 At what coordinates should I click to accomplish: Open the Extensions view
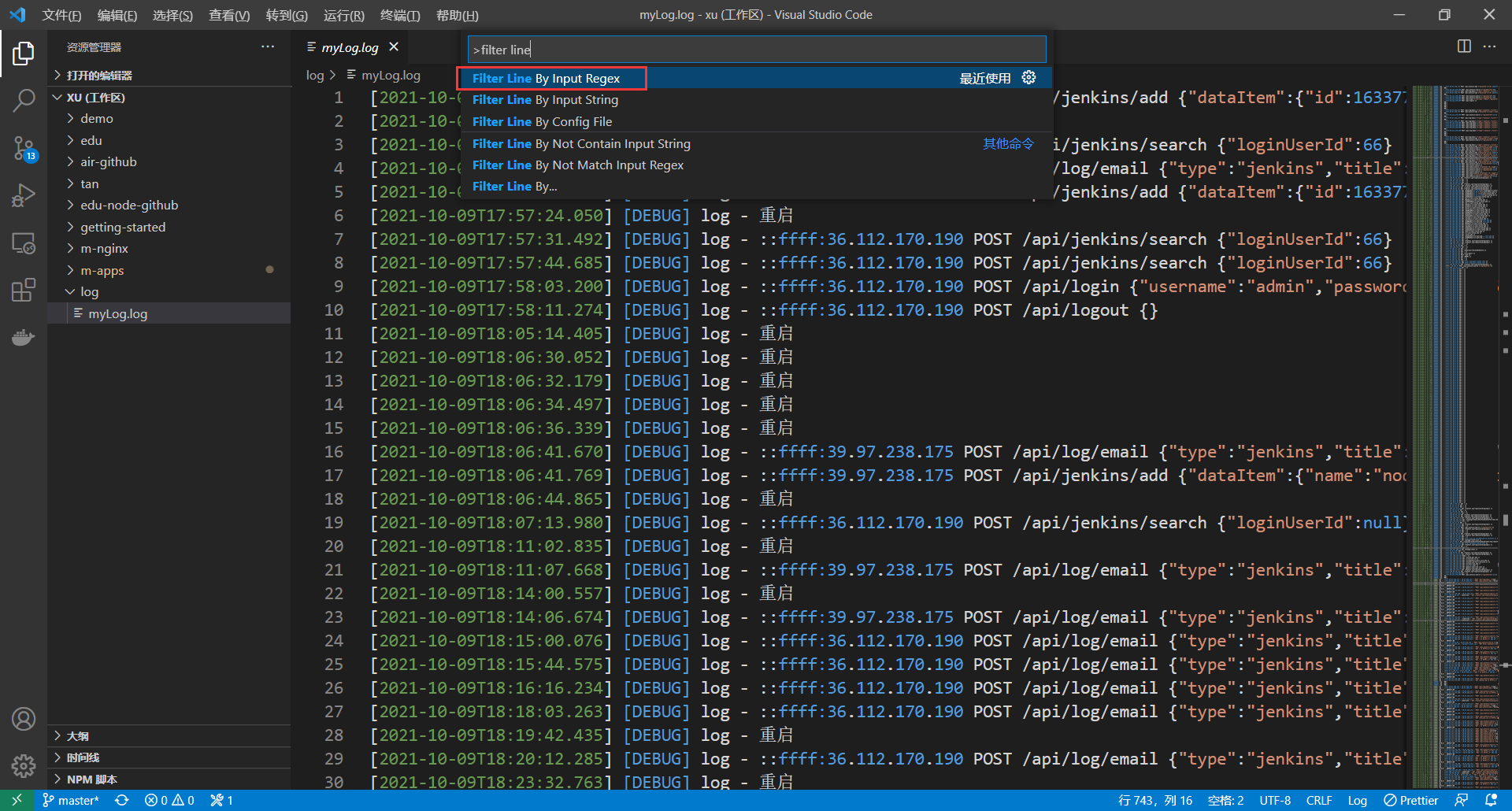pos(24,290)
